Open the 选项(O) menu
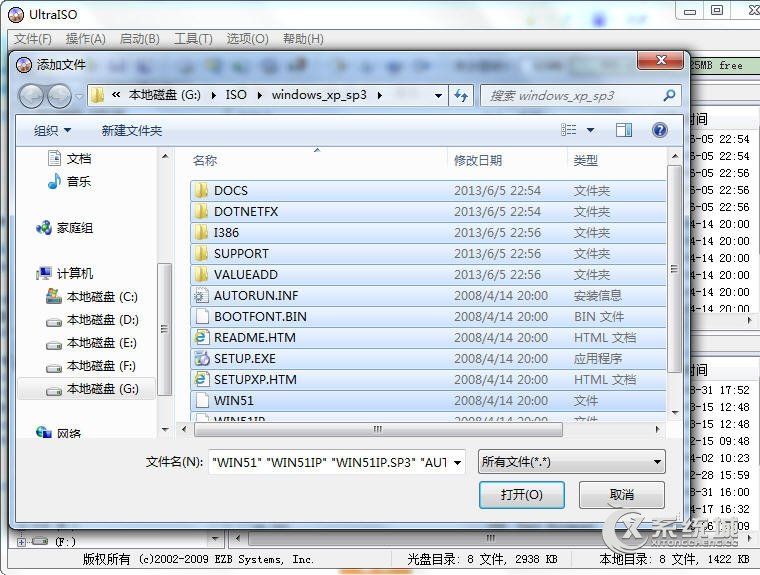This screenshot has width=760, height=575. pyautogui.click(x=248, y=39)
